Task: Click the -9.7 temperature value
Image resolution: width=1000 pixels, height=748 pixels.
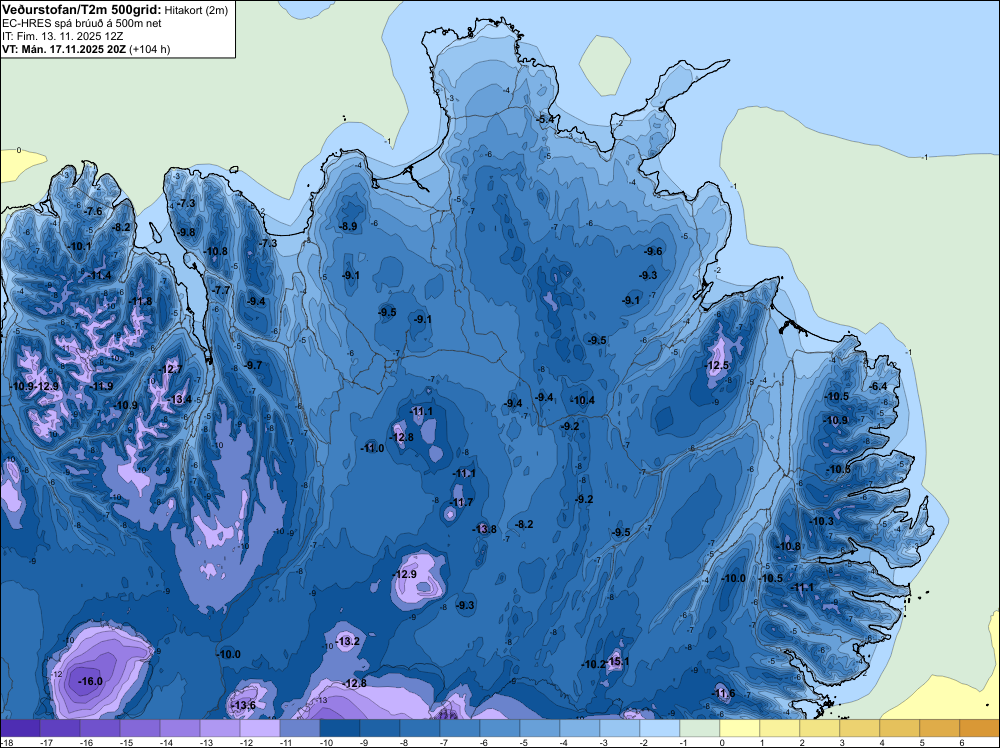Action: 253,365
